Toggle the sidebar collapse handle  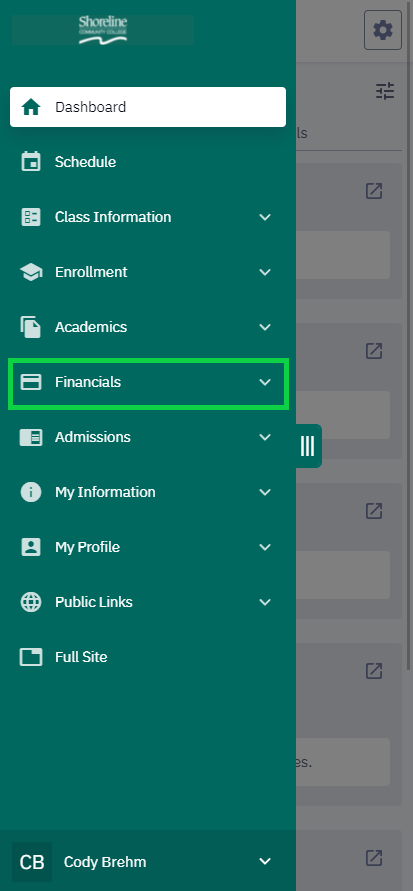click(307, 446)
